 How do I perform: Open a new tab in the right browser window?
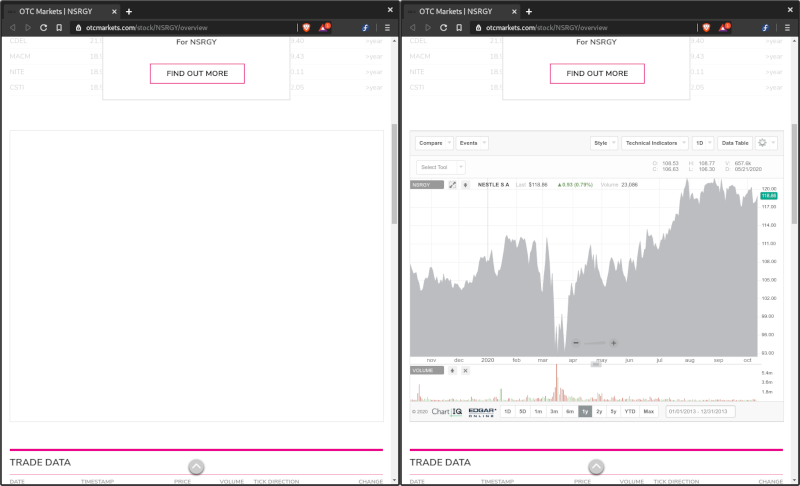coord(529,11)
